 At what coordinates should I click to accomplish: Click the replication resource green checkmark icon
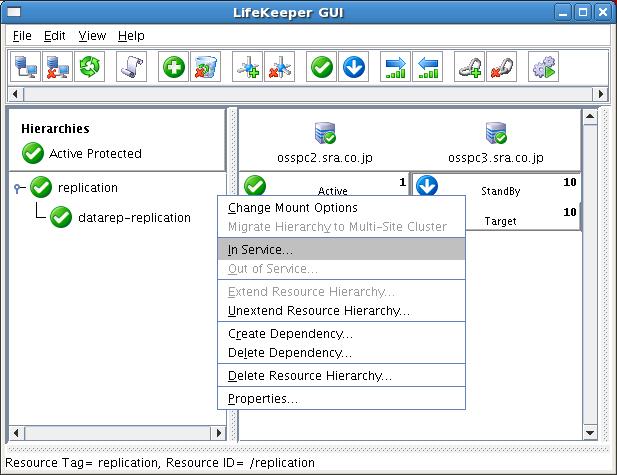[41, 187]
